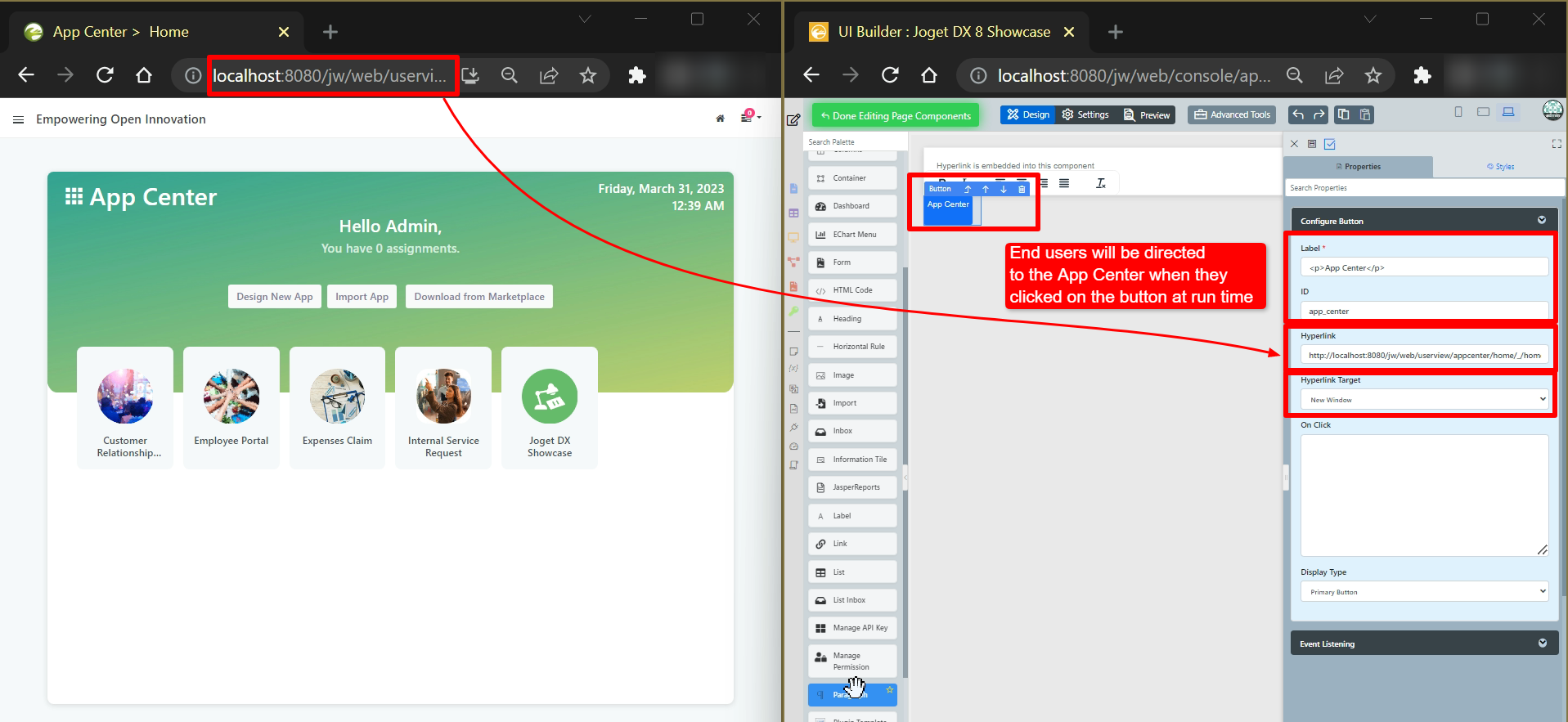
Task: Click the Hyperlink URL input field
Action: click(x=1423, y=355)
